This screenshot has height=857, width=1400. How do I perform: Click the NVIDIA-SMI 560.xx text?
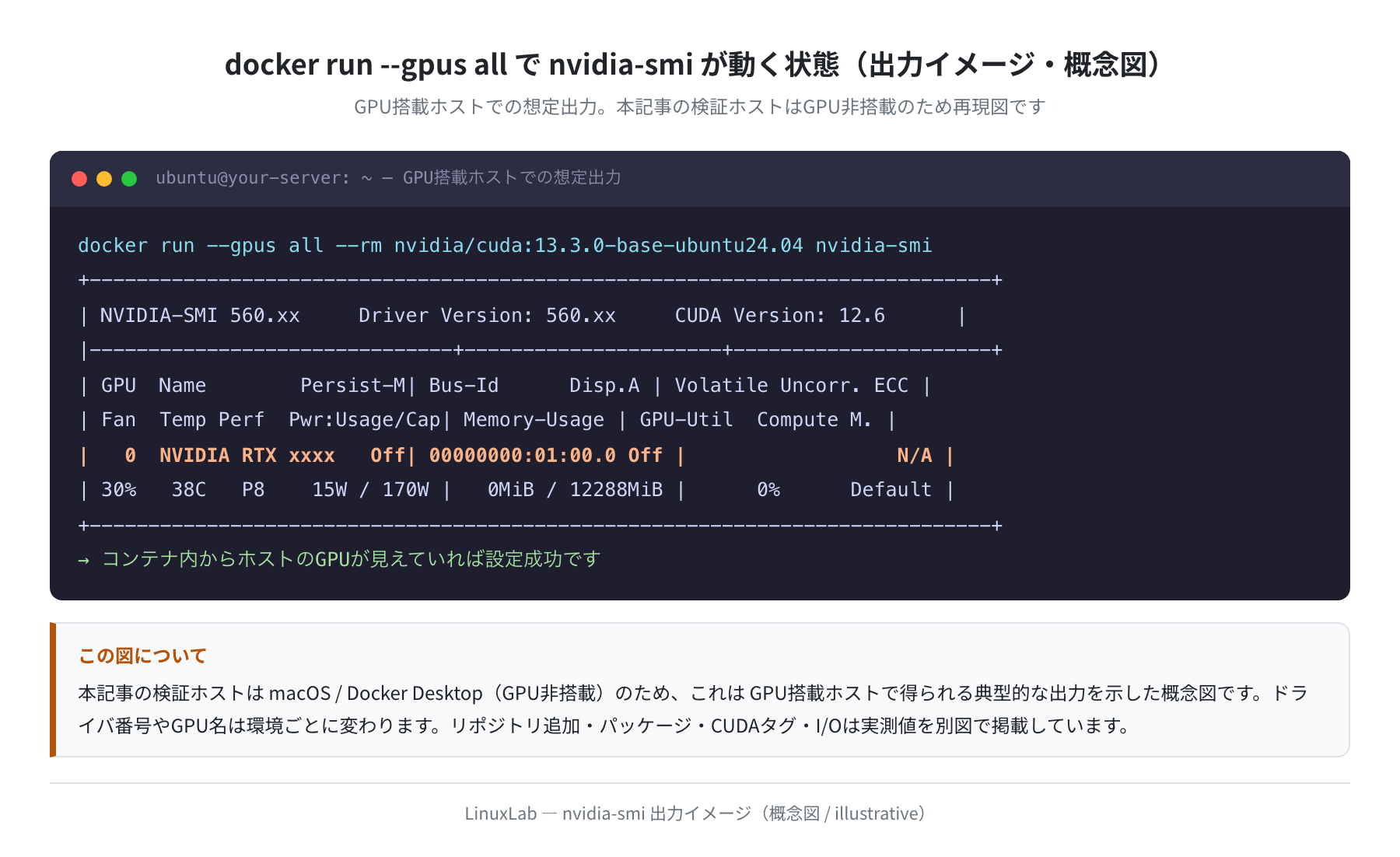coord(200,316)
